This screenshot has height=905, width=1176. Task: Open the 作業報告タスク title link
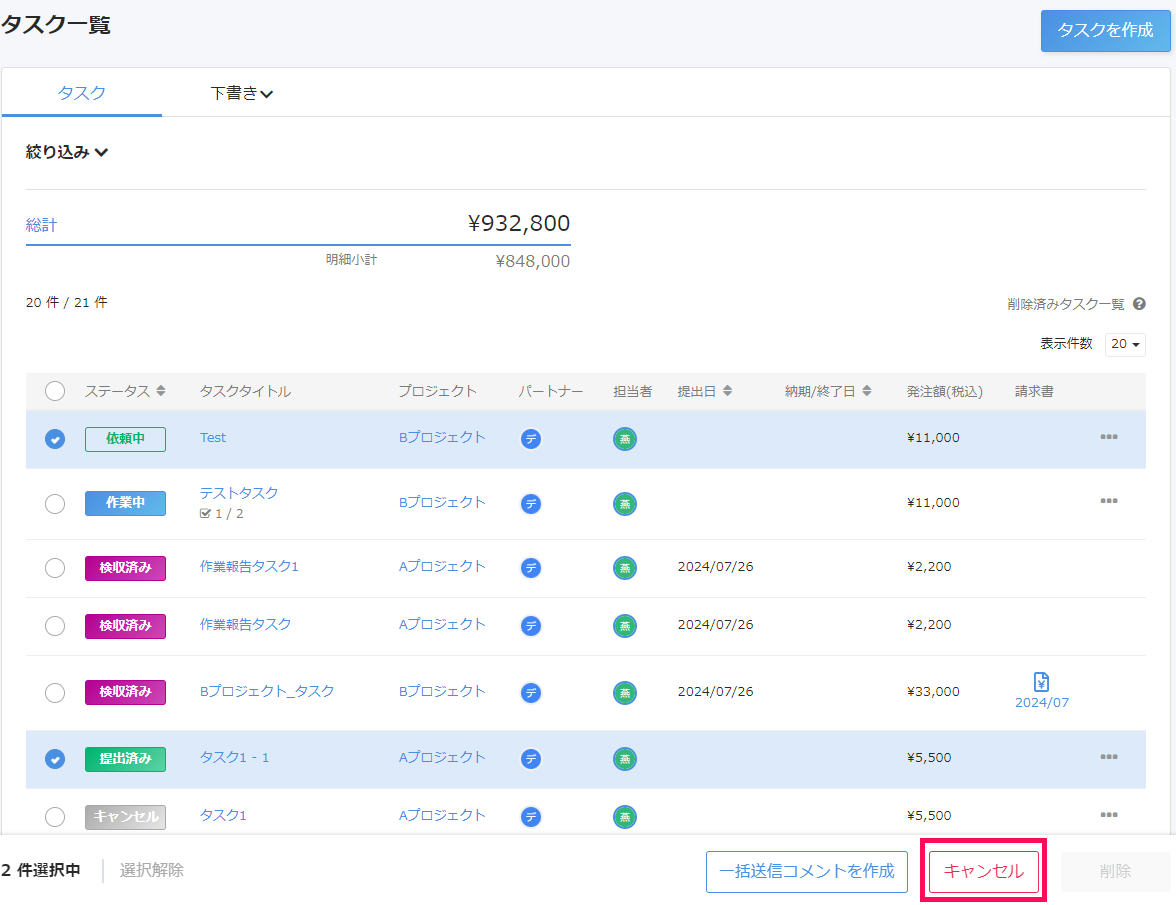(245, 624)
